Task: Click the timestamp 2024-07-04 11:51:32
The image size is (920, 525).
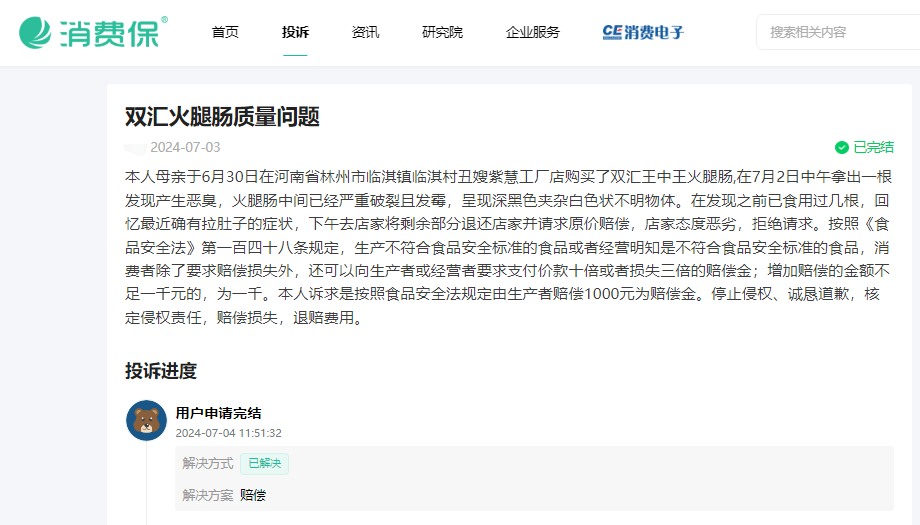Action: 229,433
